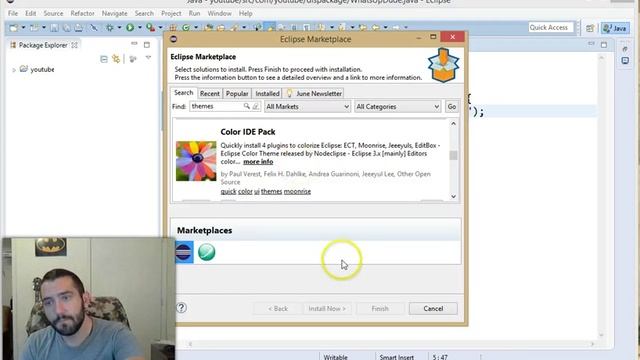Open the File menu
640x360 pixels.
click(x=13, y=13)
